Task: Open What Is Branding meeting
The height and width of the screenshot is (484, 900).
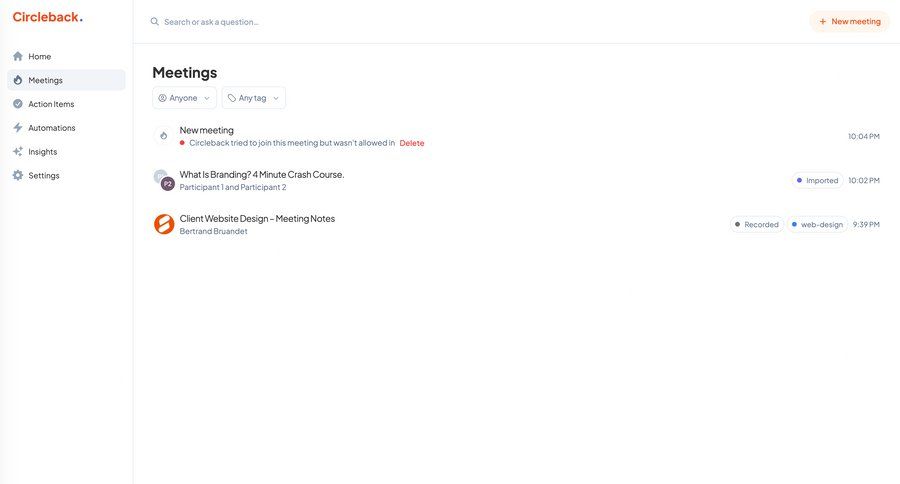Action: tap(262, 174)
